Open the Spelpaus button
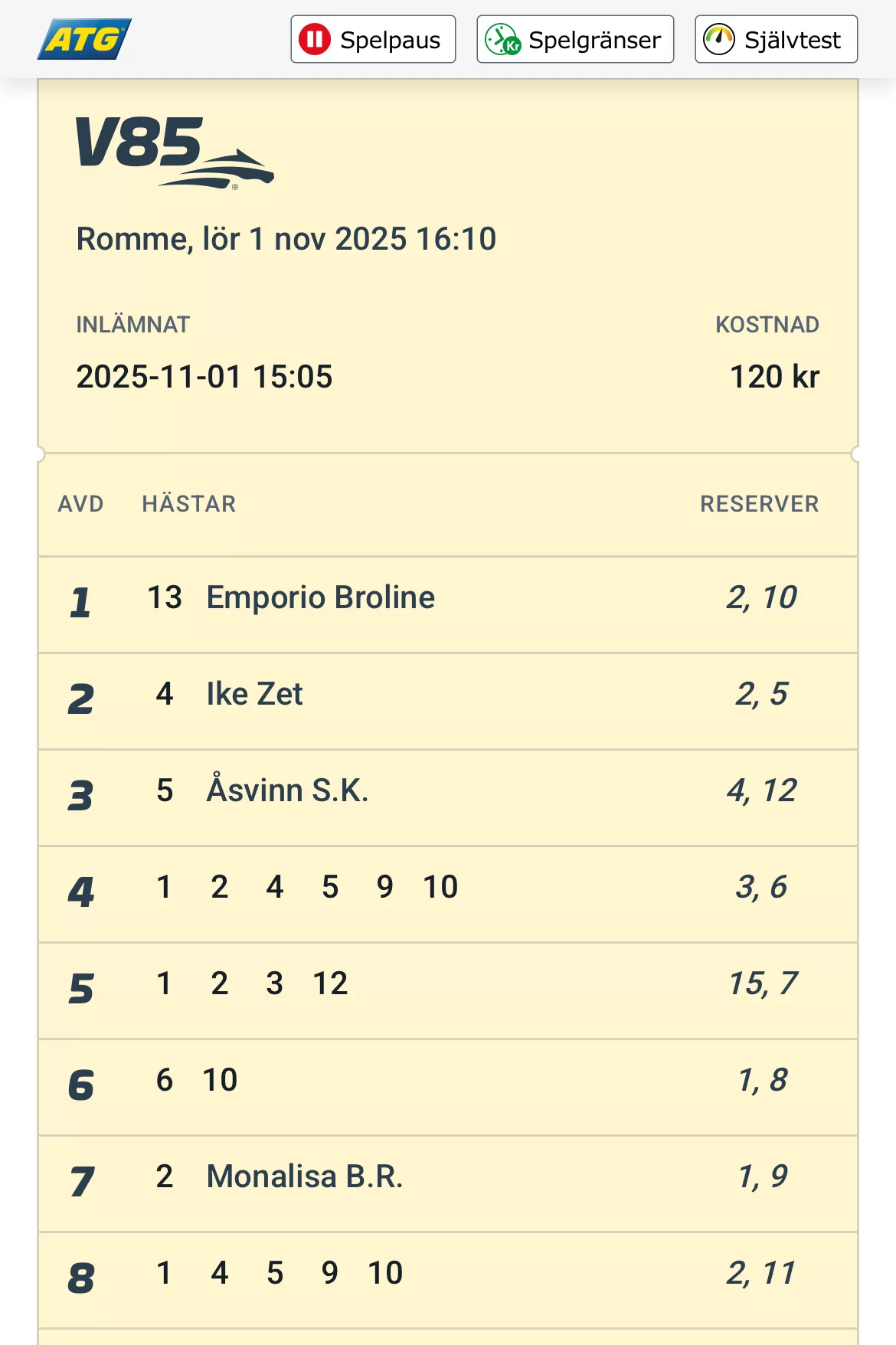Screen dimensions: 896x1345 click(x=373, y=39)
